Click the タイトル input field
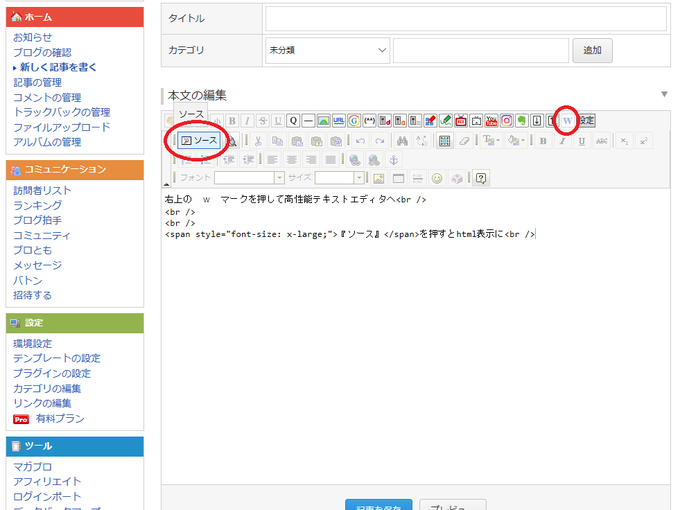This screenshot has width=680, height=510. click(466, 18)
